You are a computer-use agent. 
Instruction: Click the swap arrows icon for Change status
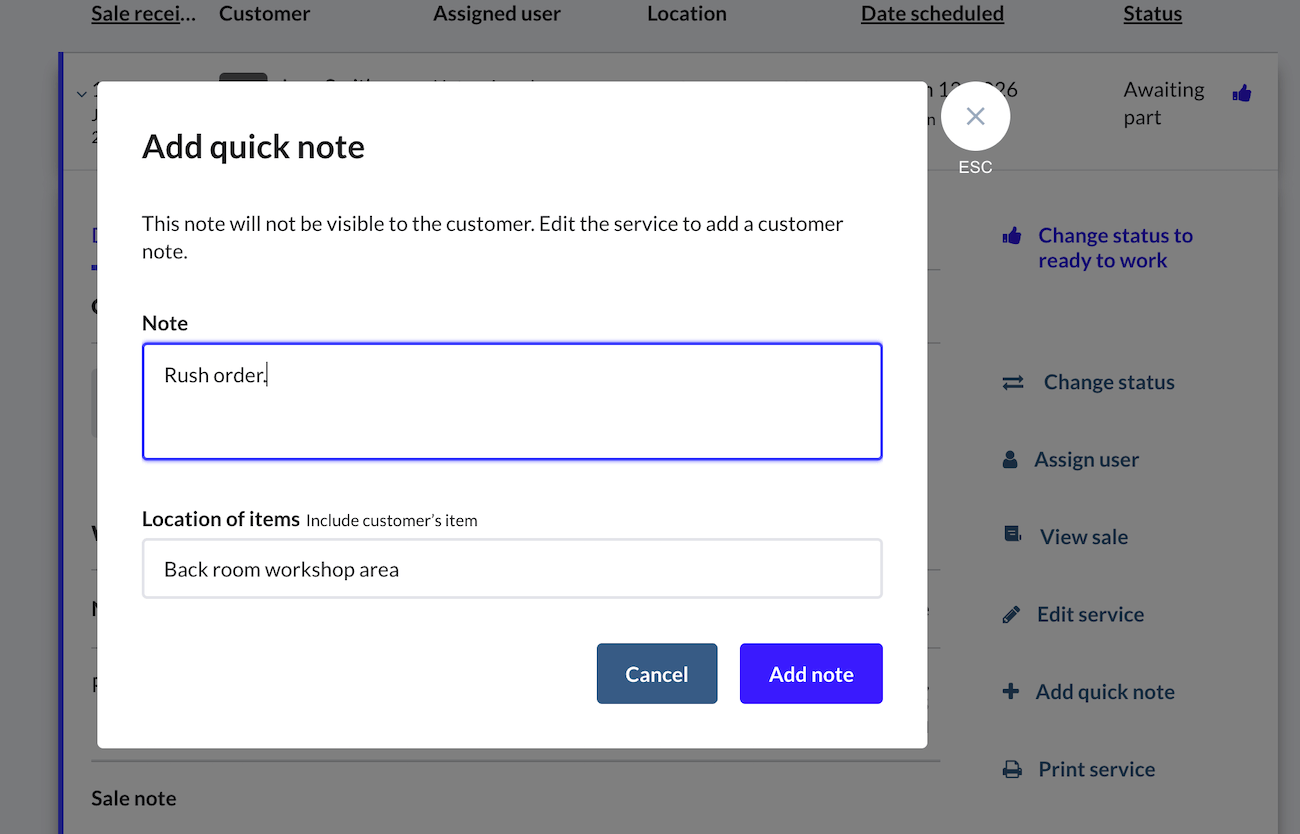click(1013, 382)
